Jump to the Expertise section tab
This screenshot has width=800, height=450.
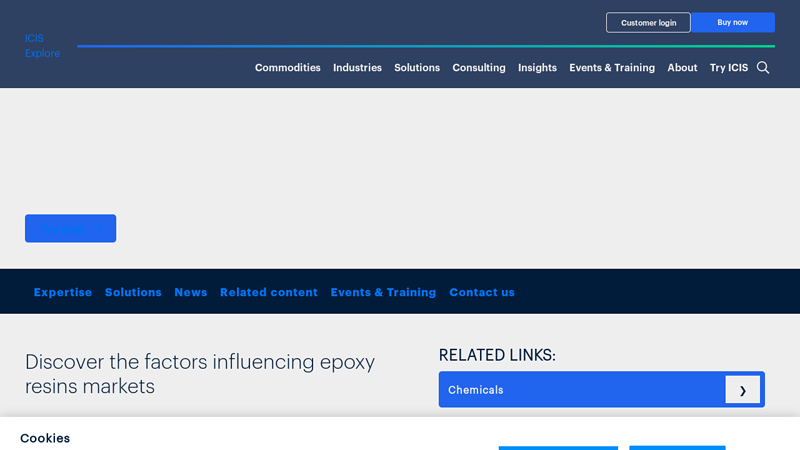point(62,292)
